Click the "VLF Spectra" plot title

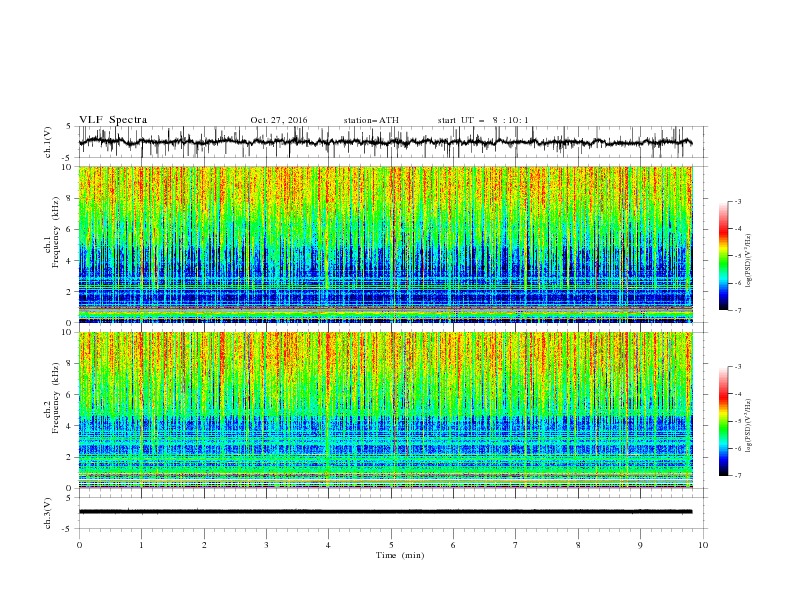point(113,120)
